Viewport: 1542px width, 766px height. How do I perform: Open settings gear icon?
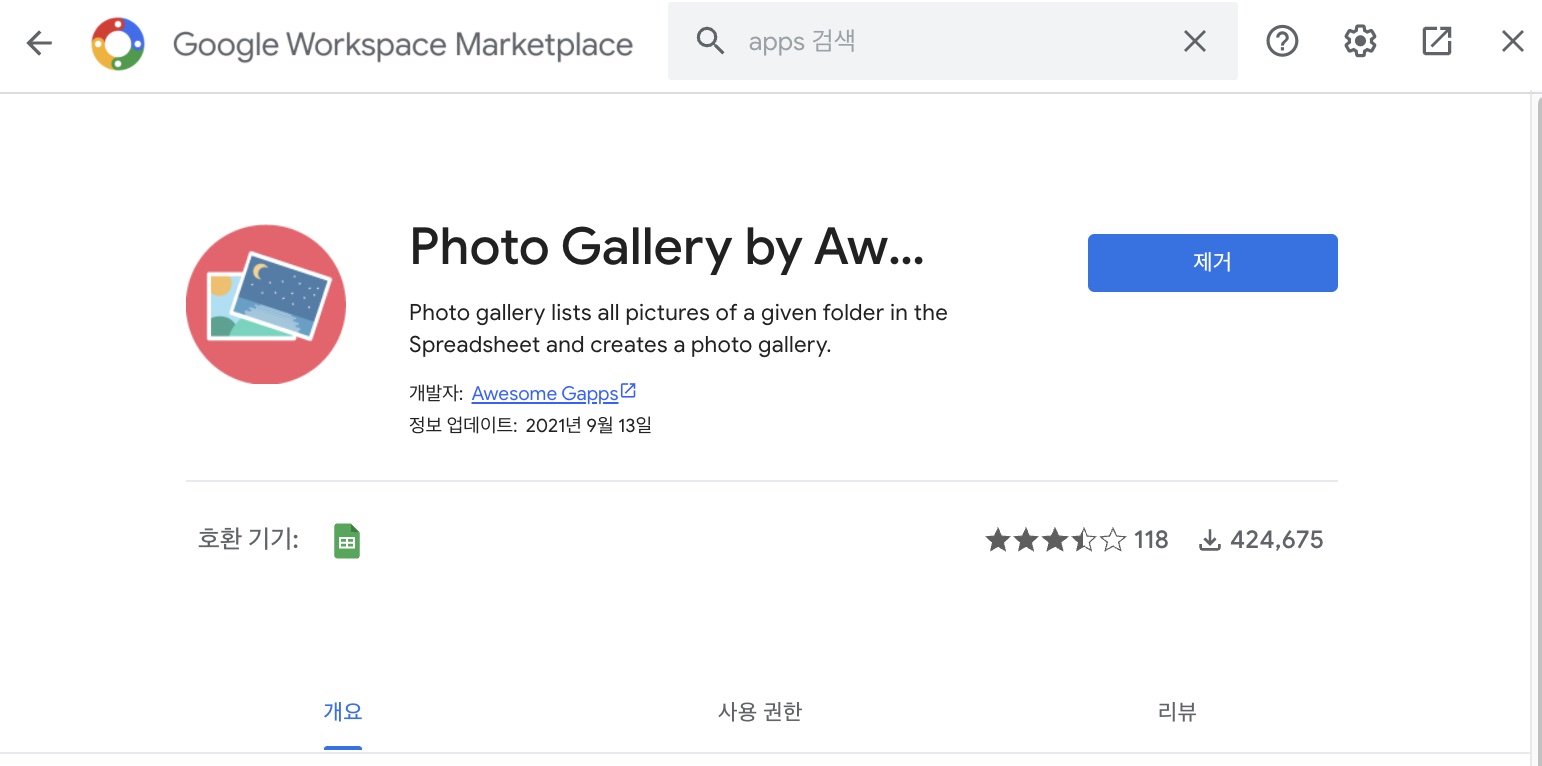1360,41
